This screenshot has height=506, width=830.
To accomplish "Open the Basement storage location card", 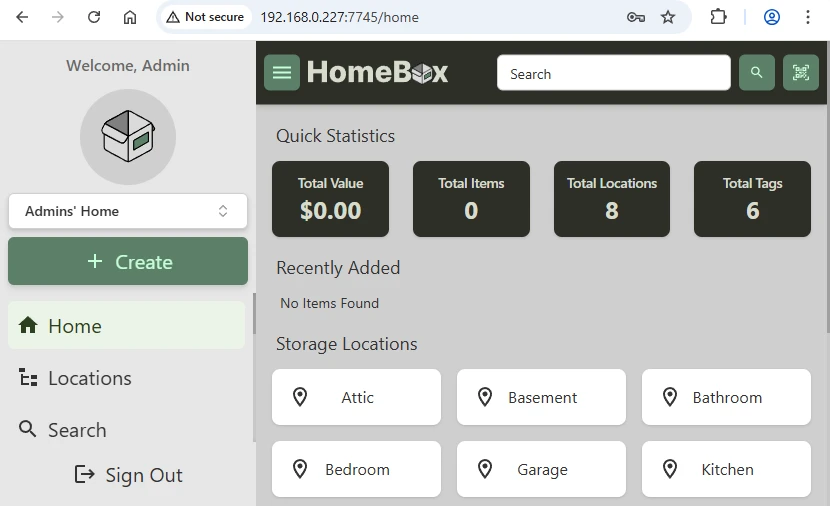I will click(x=541, y=397).
